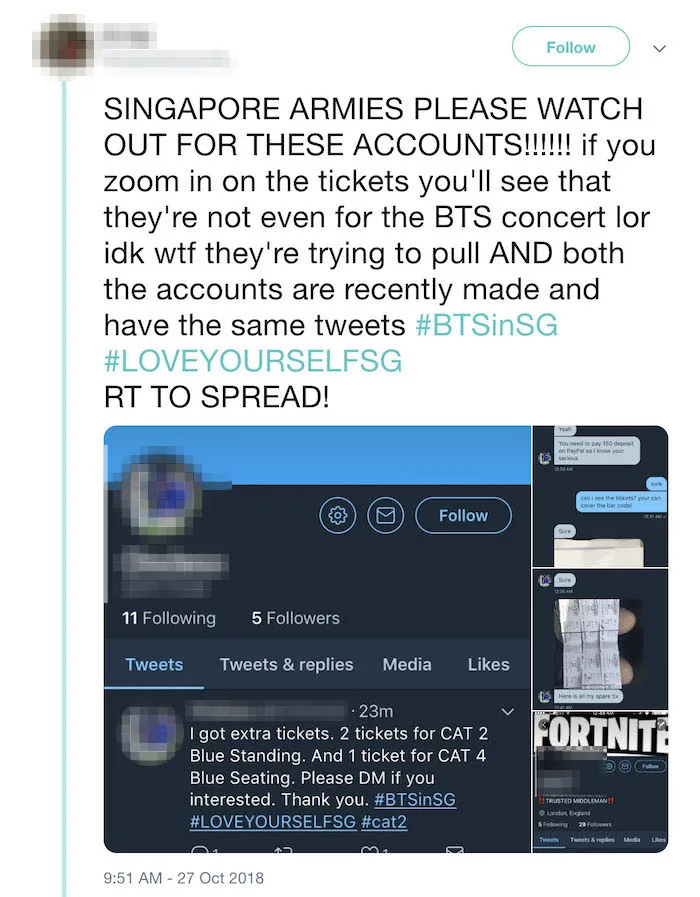Toggle Follow on the dark embedded profile
The width and height of the screenshot is (700, 897).
(464, 515)
